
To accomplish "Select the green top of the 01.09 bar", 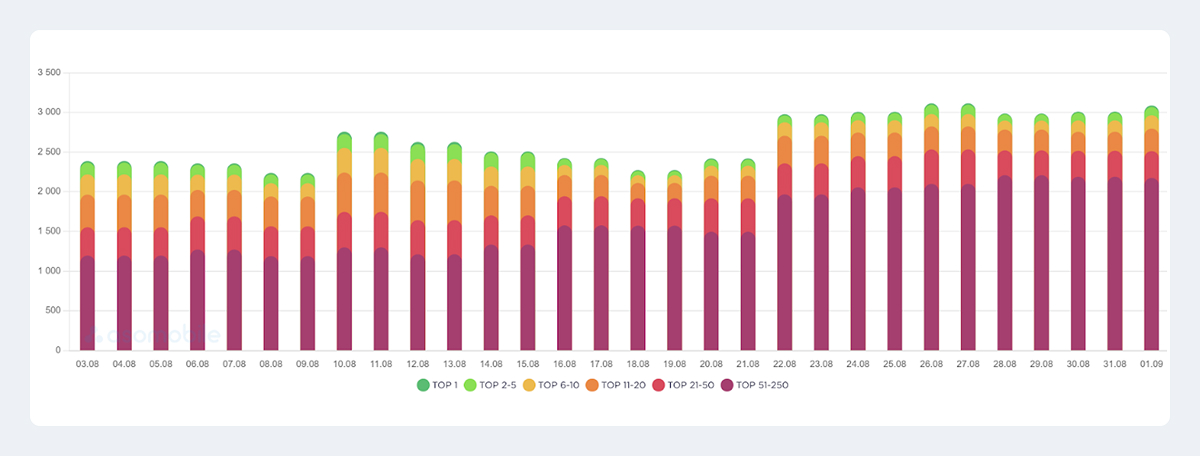I will click(1151, 111).
